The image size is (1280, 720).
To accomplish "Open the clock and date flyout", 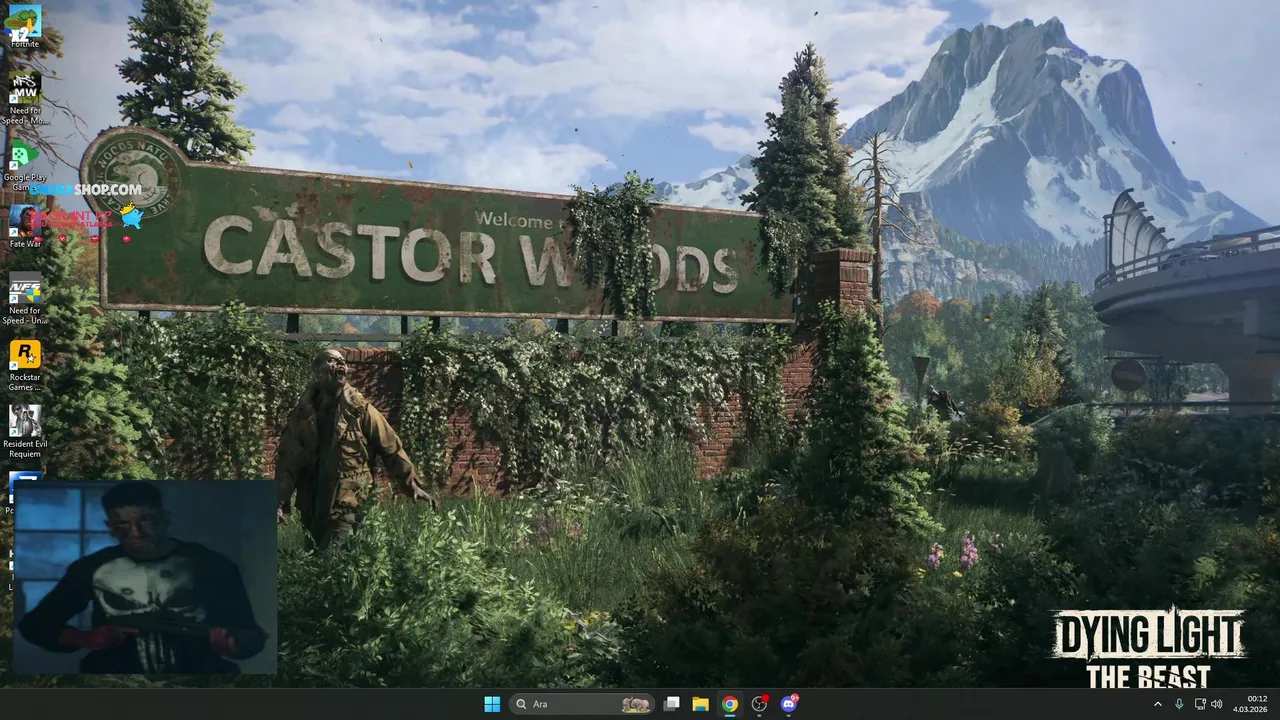I will pyautogui.click(x=1251, y=704).
